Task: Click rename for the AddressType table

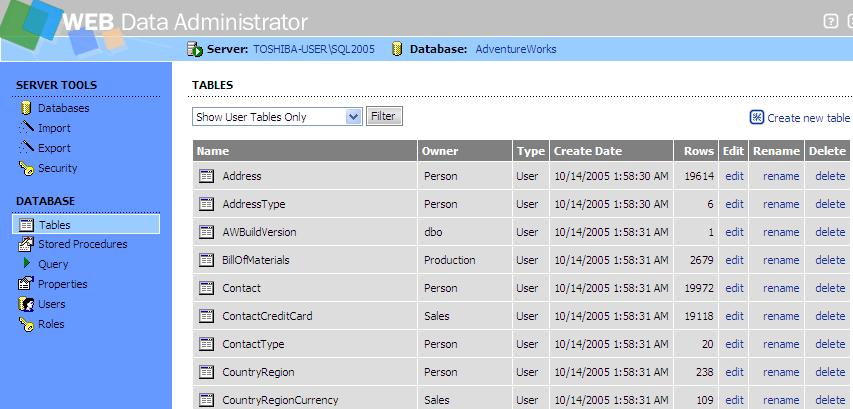Action: point(781,204)
